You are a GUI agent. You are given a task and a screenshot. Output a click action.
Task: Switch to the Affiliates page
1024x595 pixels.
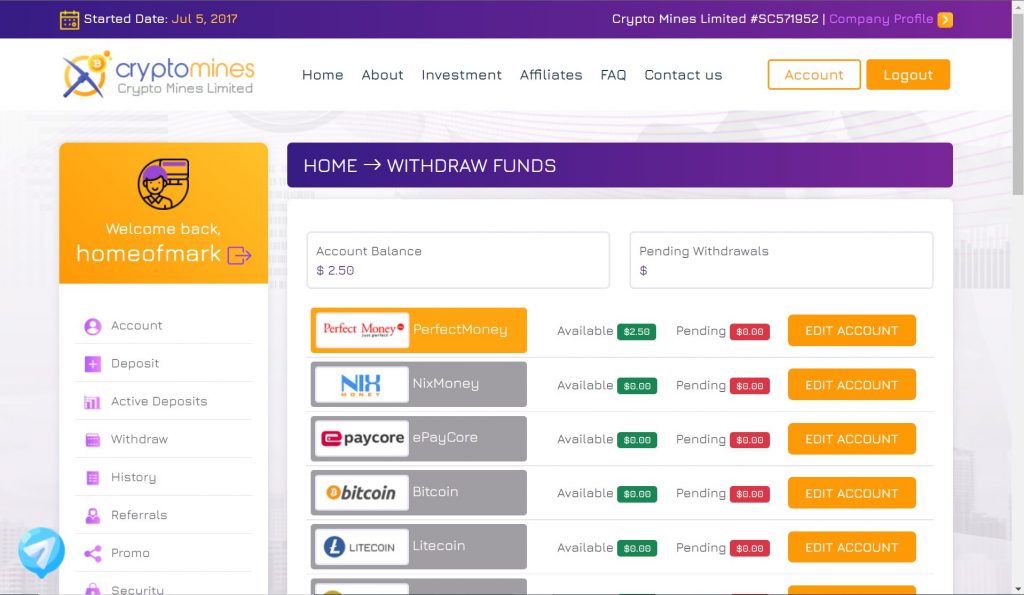(551, 74)
